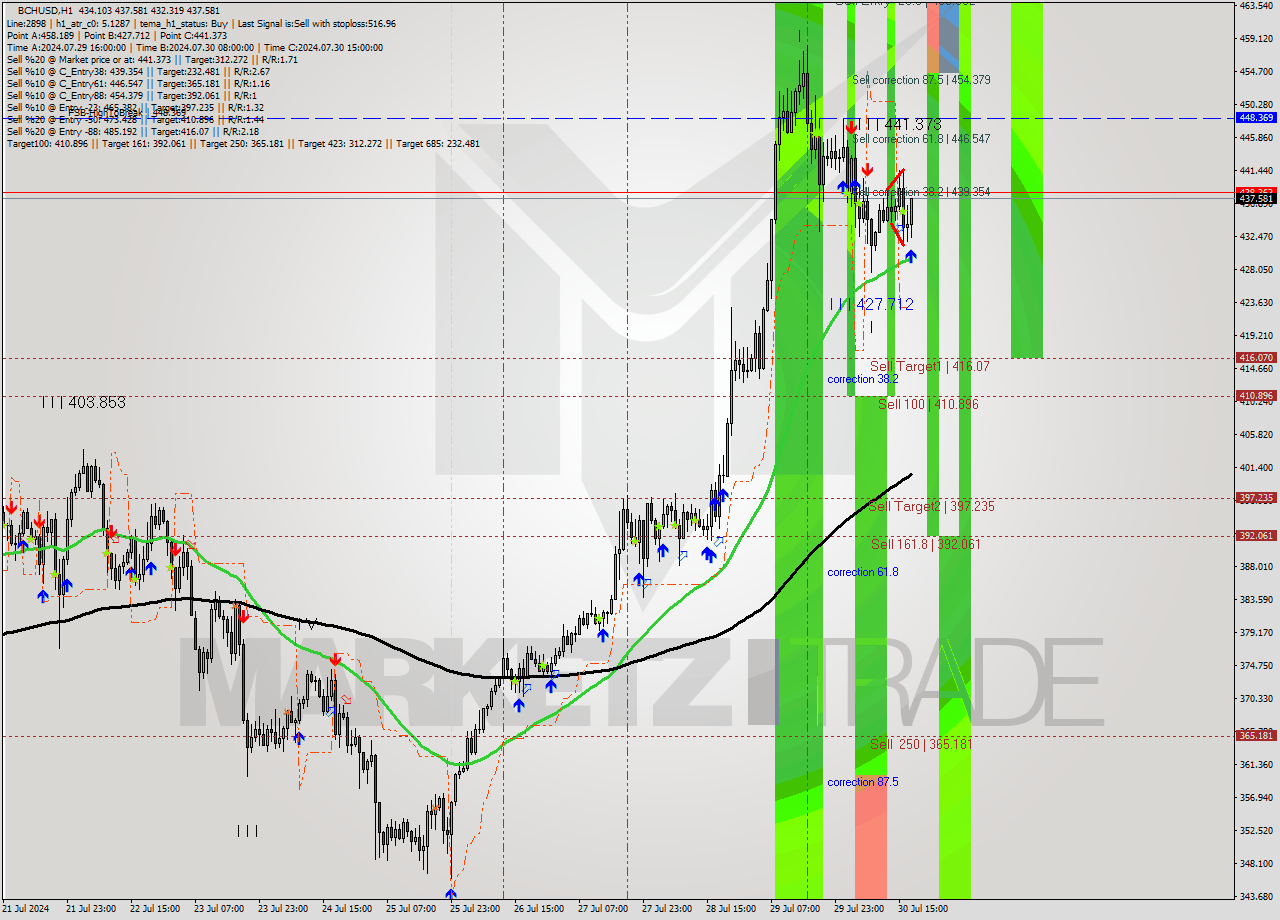This screenshot has height=920, width=1280.
Task: Click the '| | | 427.712' wave label
Action: pyautogui.click(x=871, y=304)
